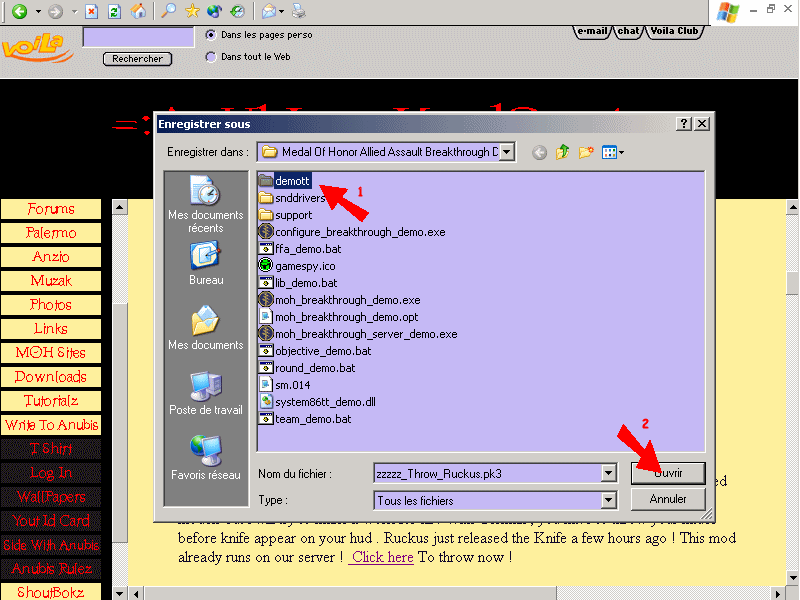
Task: Select Dans tout le Web radio button
Action: coord(211,57)
